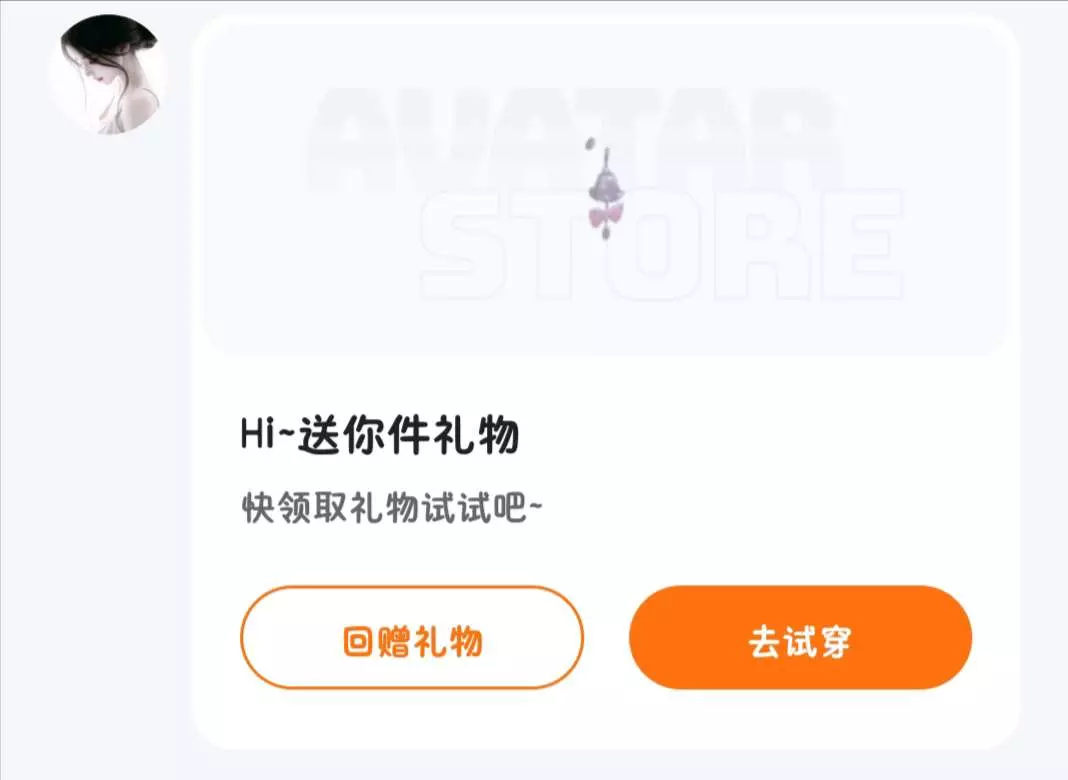
Task: Tap the 回赠礼物 outlined button
Action: click(x=412, y=637)
